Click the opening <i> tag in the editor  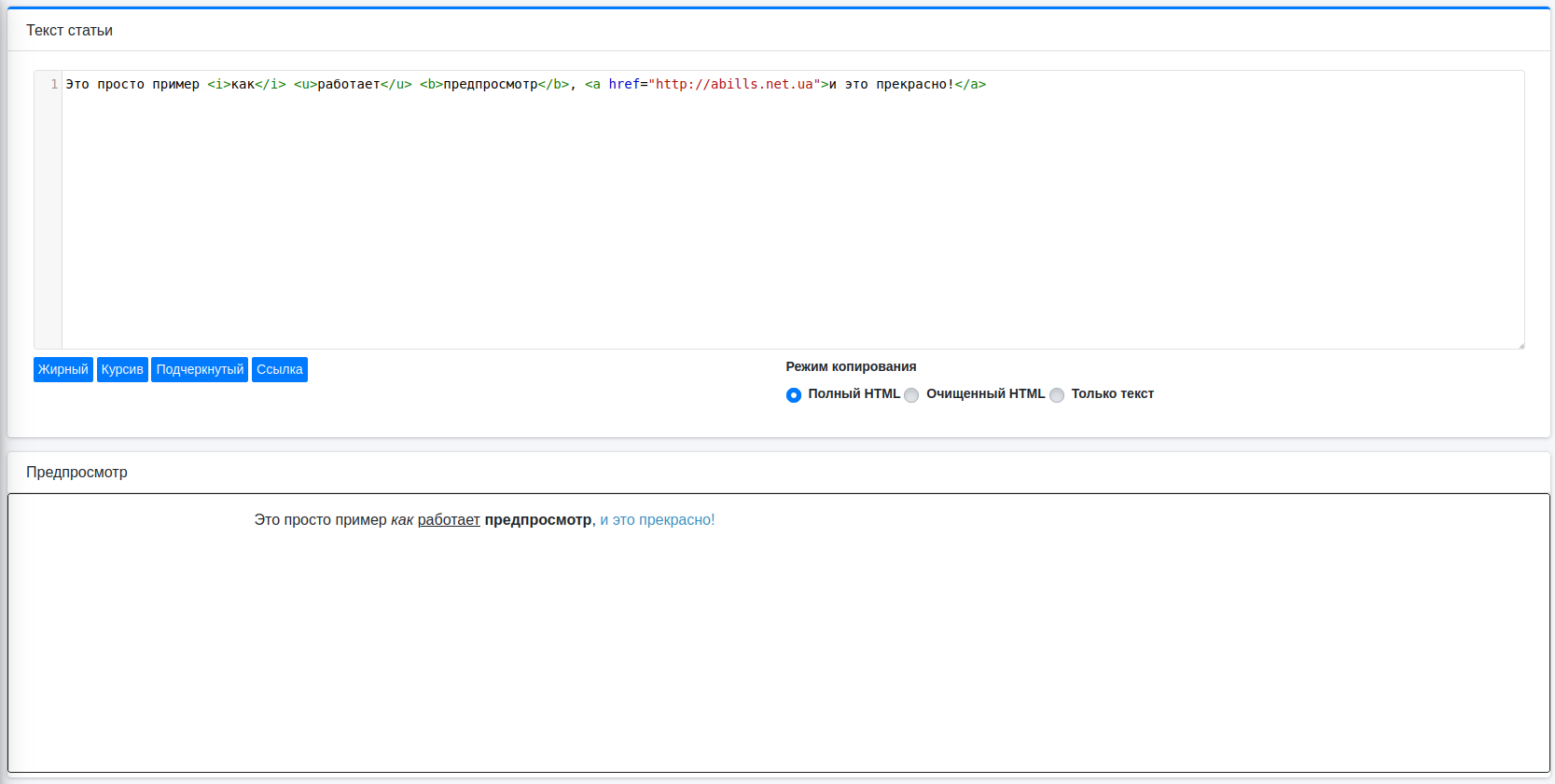[218, 85]
